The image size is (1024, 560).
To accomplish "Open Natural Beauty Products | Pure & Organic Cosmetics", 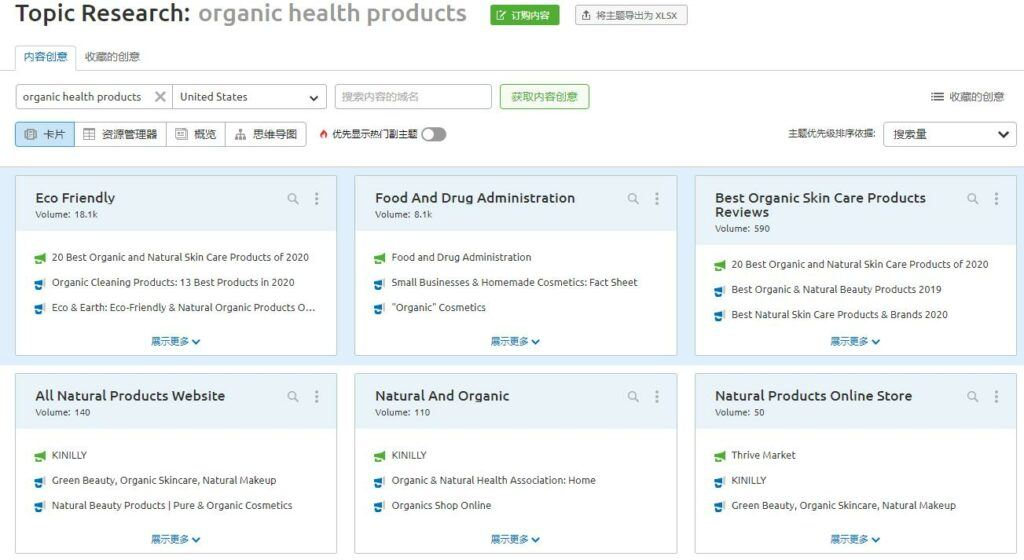I will (172, 506).
